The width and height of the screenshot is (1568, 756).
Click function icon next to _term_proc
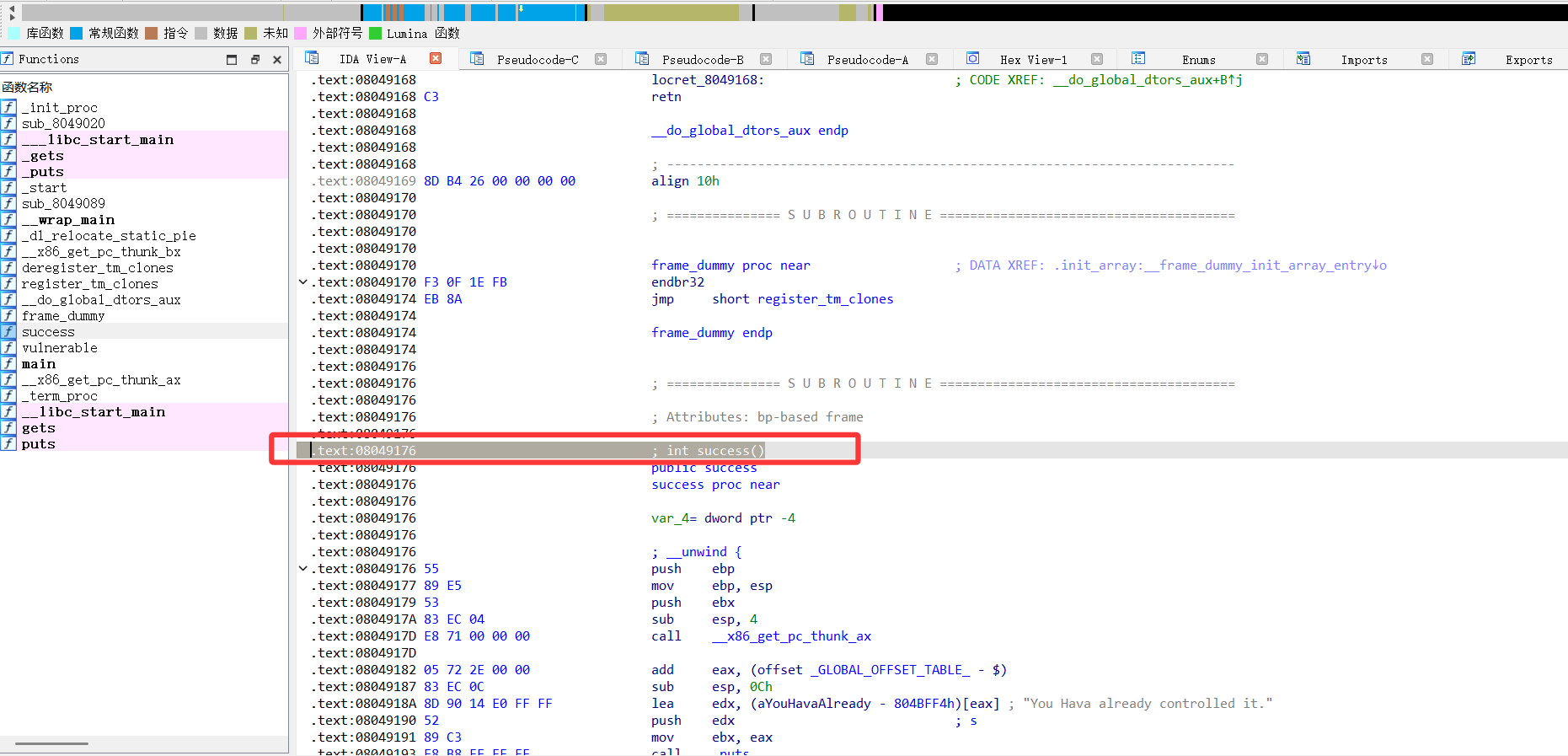coord(8,395)
